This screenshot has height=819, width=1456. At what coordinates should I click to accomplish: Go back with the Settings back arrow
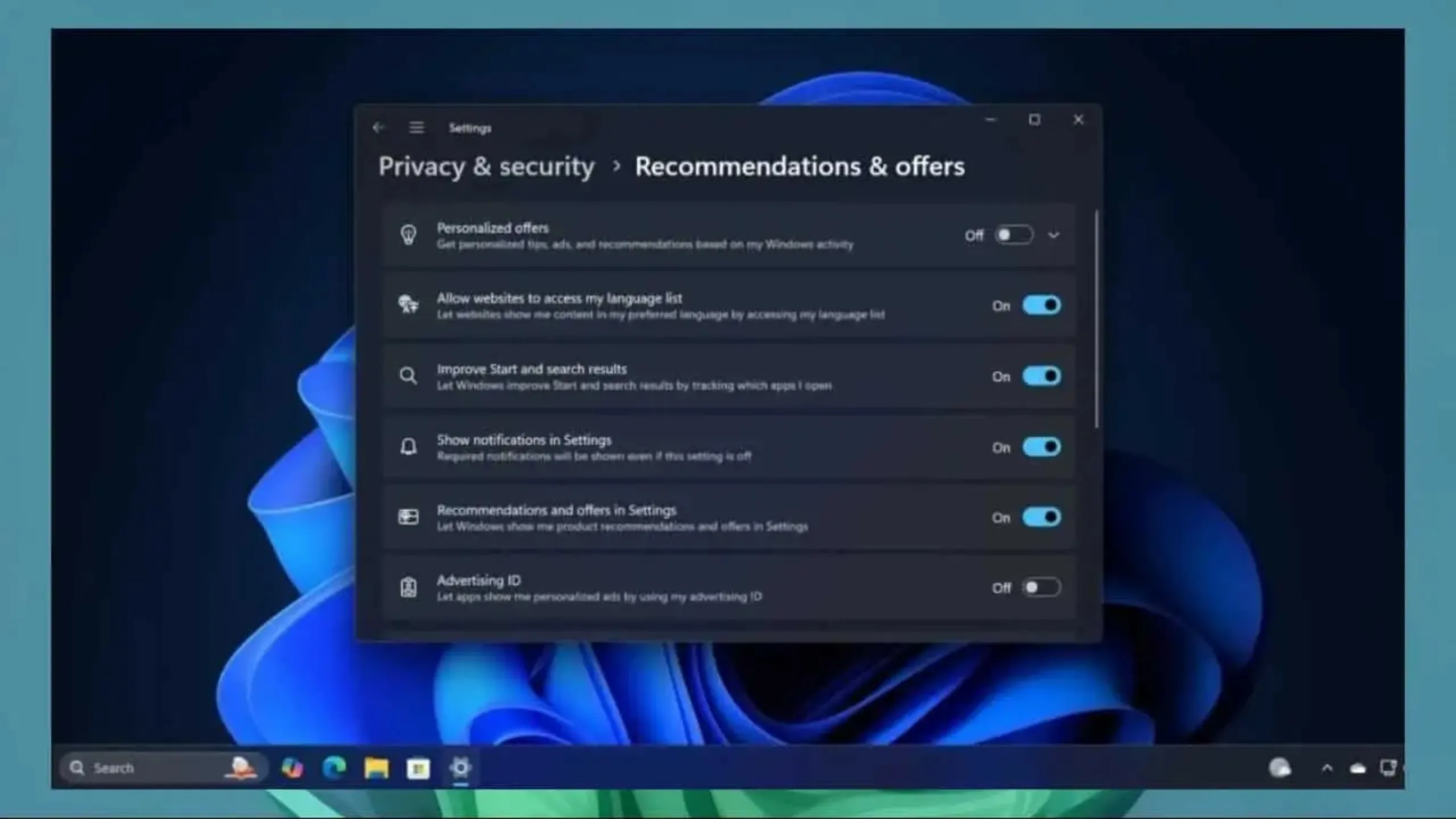[379, 127]
